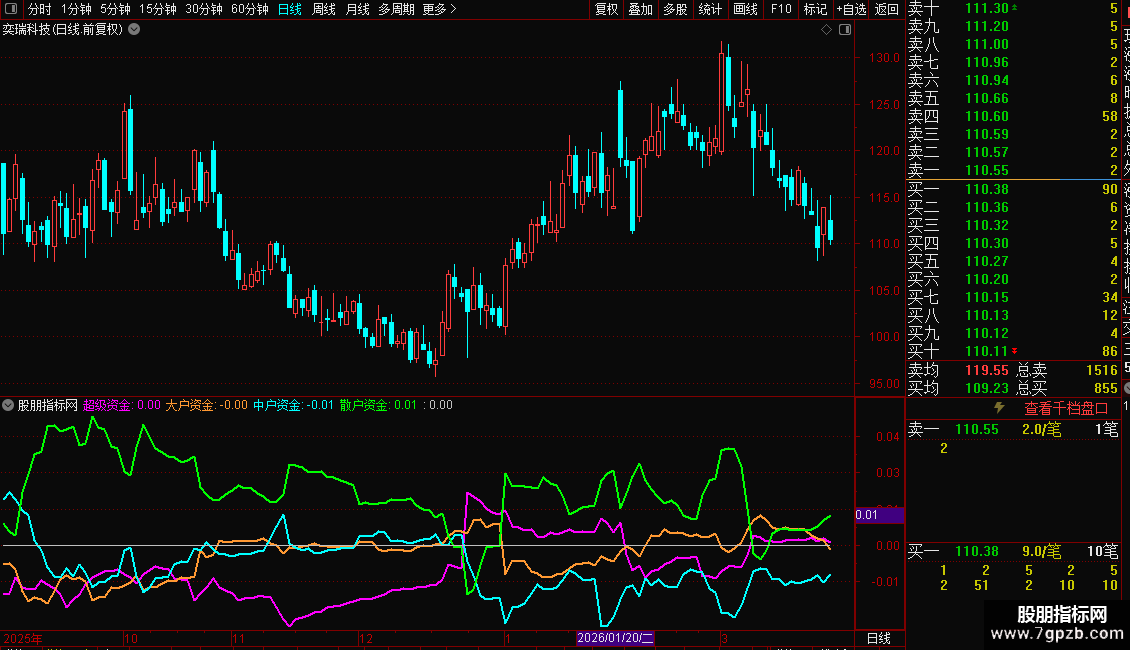Click the panel layout icon at top-left
1130x650 pixels.
[11, 9]
